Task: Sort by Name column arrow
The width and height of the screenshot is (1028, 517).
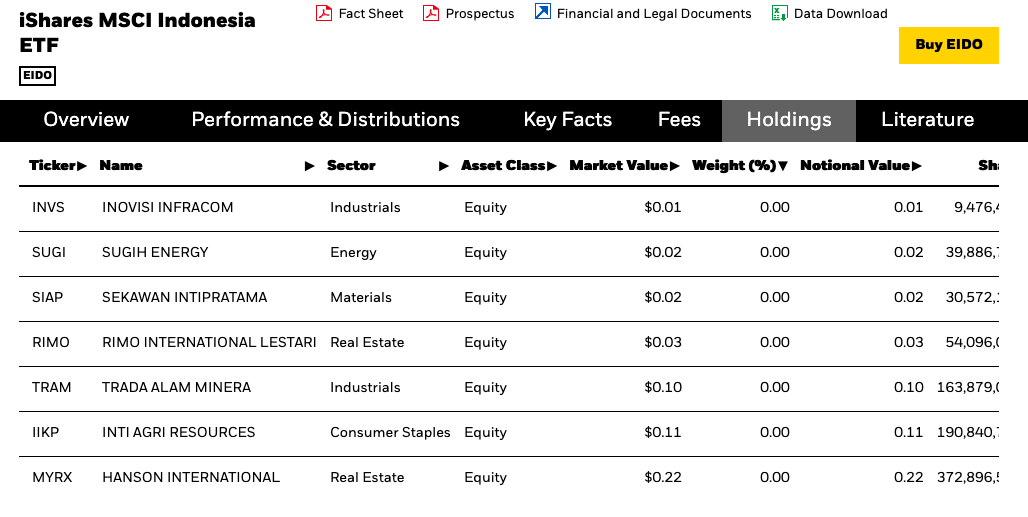Action: 310,166
